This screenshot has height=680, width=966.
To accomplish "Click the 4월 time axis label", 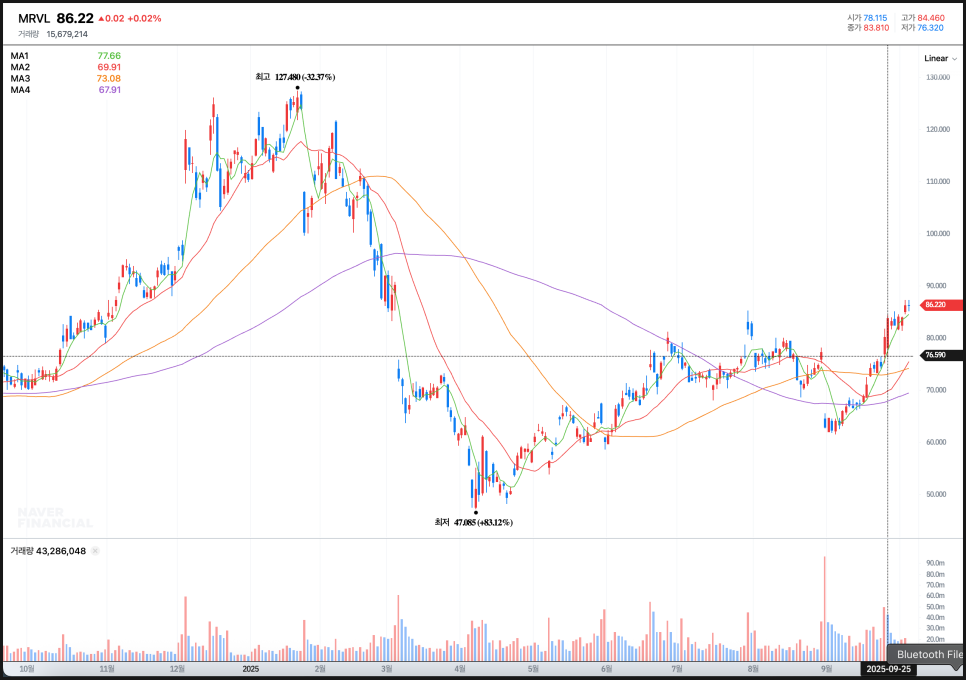I will coord(460,669).
